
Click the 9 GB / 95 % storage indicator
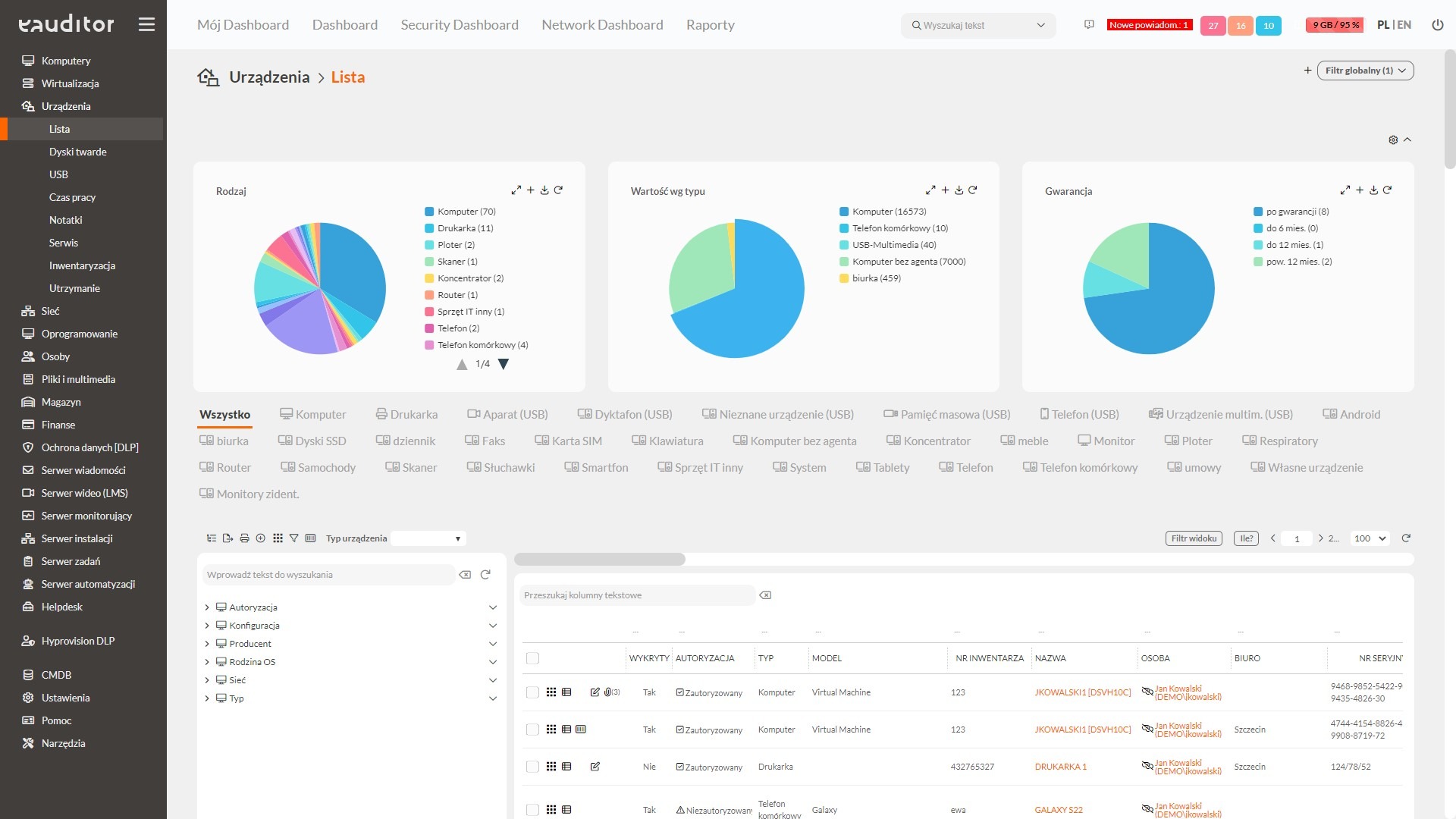pos(1335,25)
